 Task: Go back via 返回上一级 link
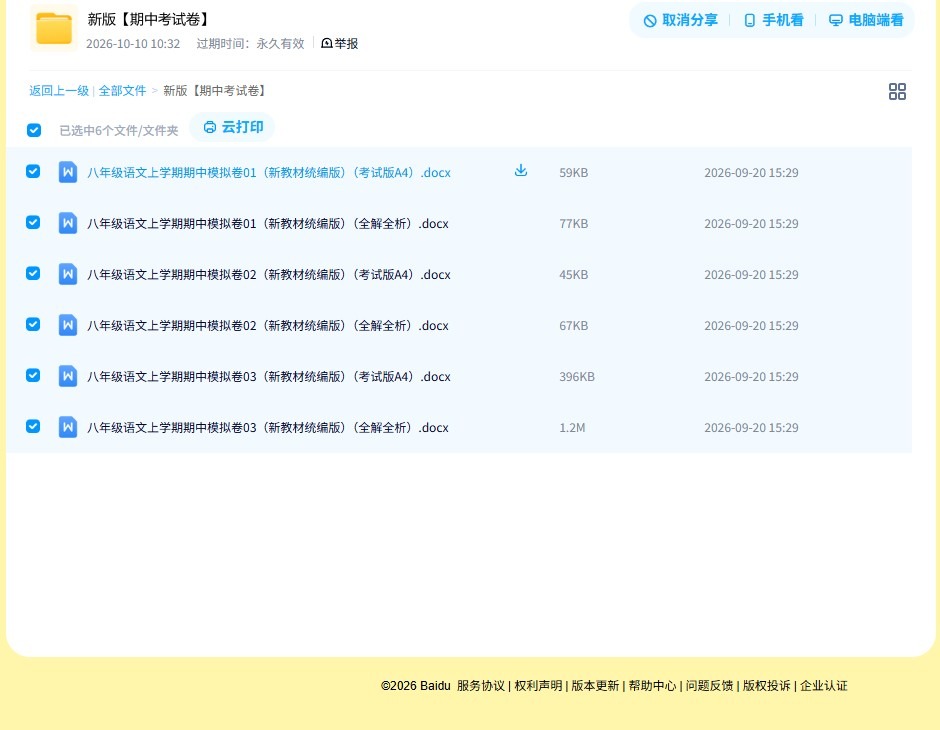[59, 91]
